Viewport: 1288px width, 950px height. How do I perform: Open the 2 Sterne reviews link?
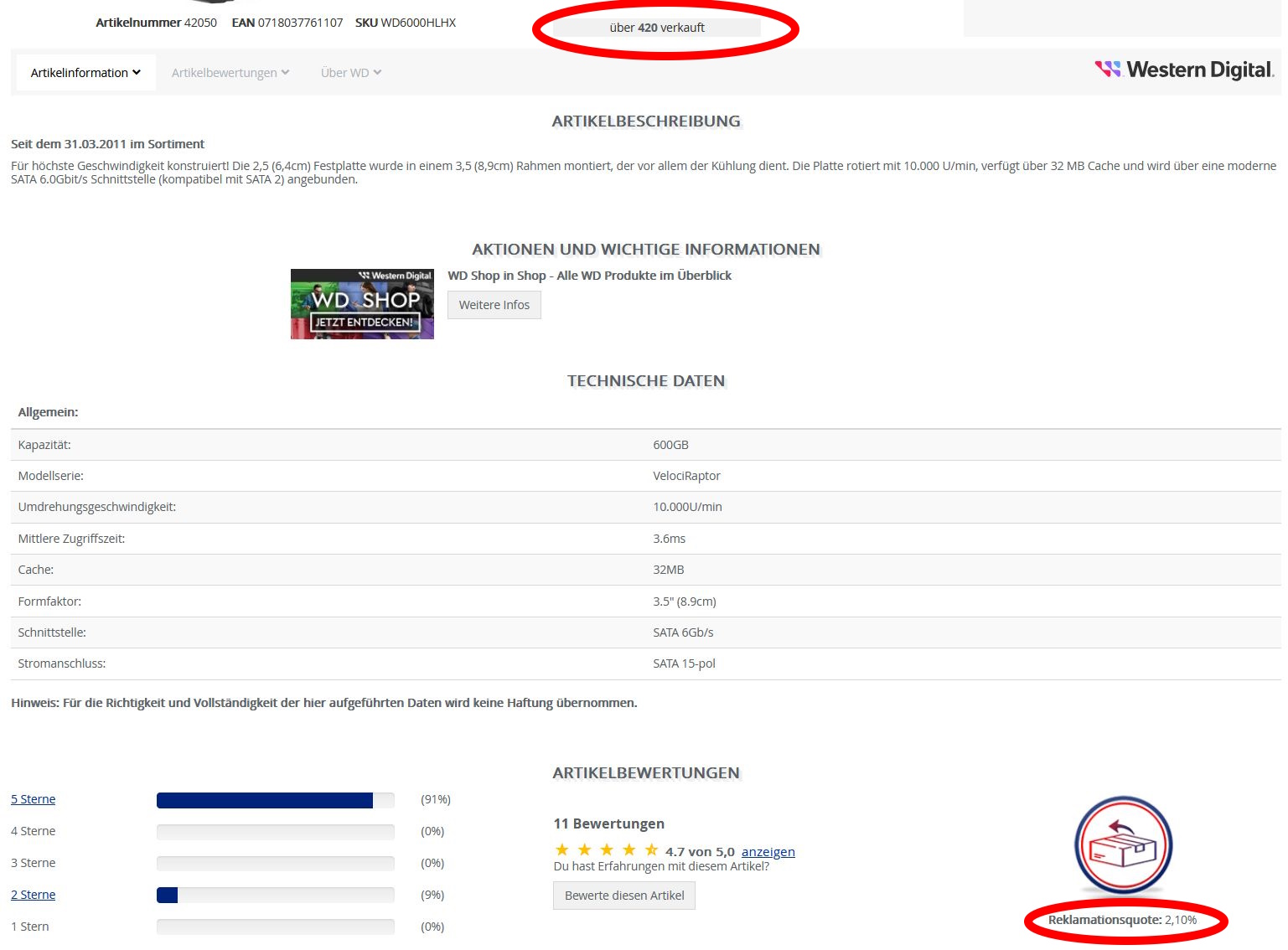(x=34, y=895)
